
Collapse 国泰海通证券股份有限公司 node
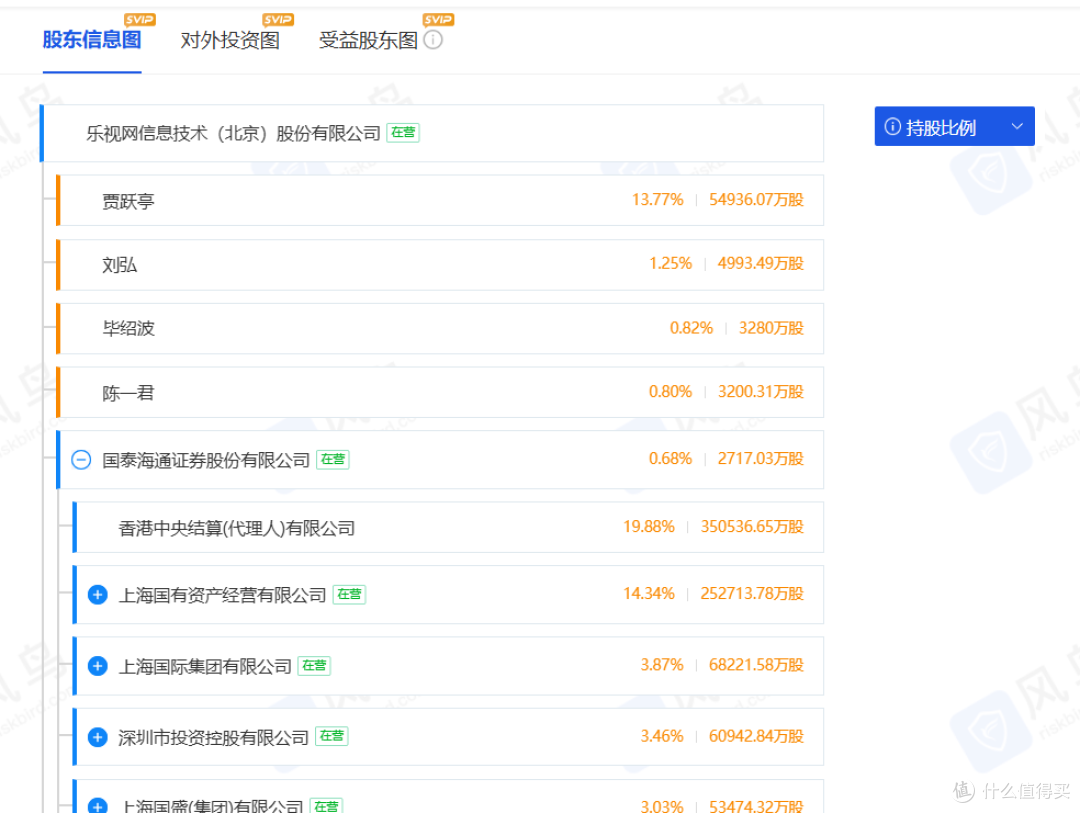click(x=81, y=459)
